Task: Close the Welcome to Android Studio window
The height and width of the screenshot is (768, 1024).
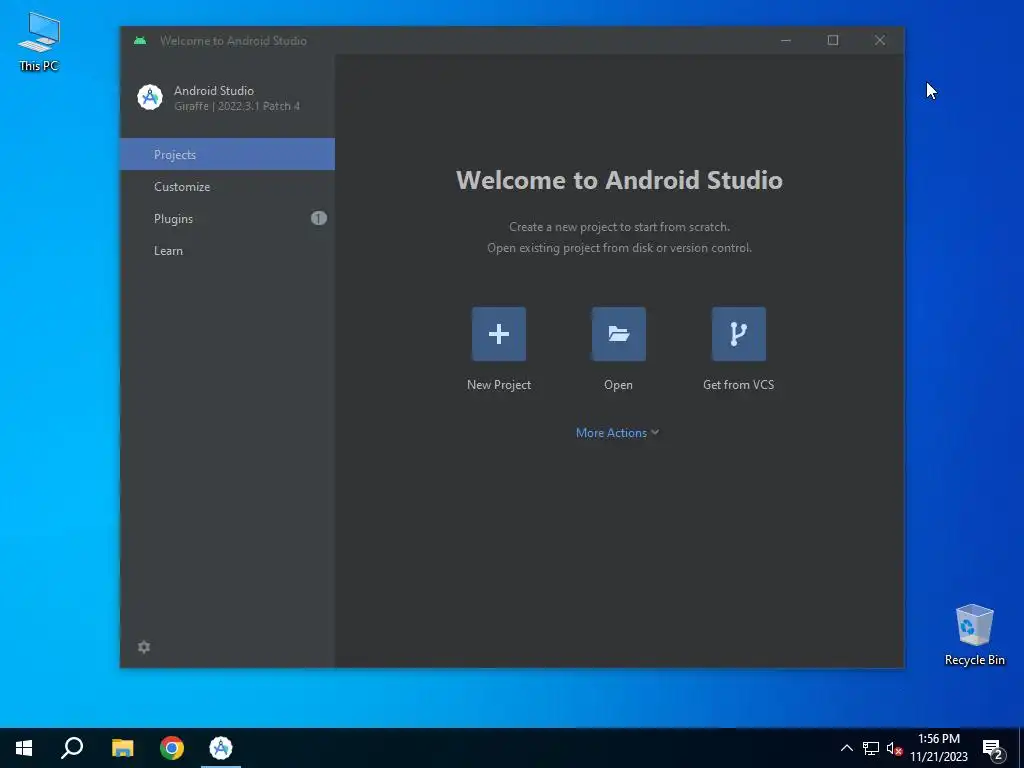Action: point(880,40)
